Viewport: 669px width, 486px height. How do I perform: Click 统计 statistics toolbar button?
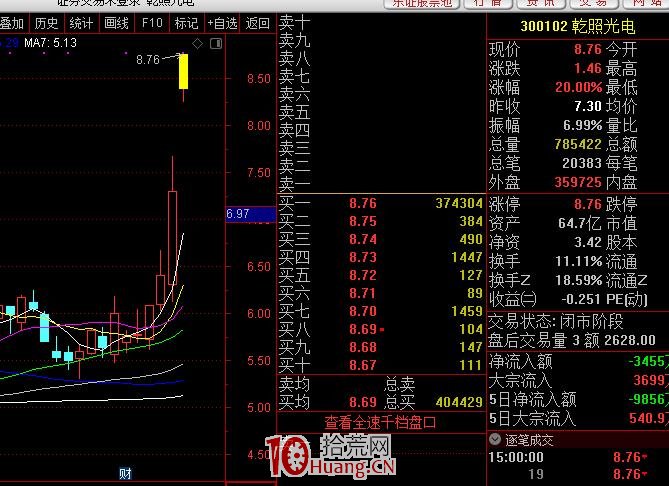(x=81, y=23)
